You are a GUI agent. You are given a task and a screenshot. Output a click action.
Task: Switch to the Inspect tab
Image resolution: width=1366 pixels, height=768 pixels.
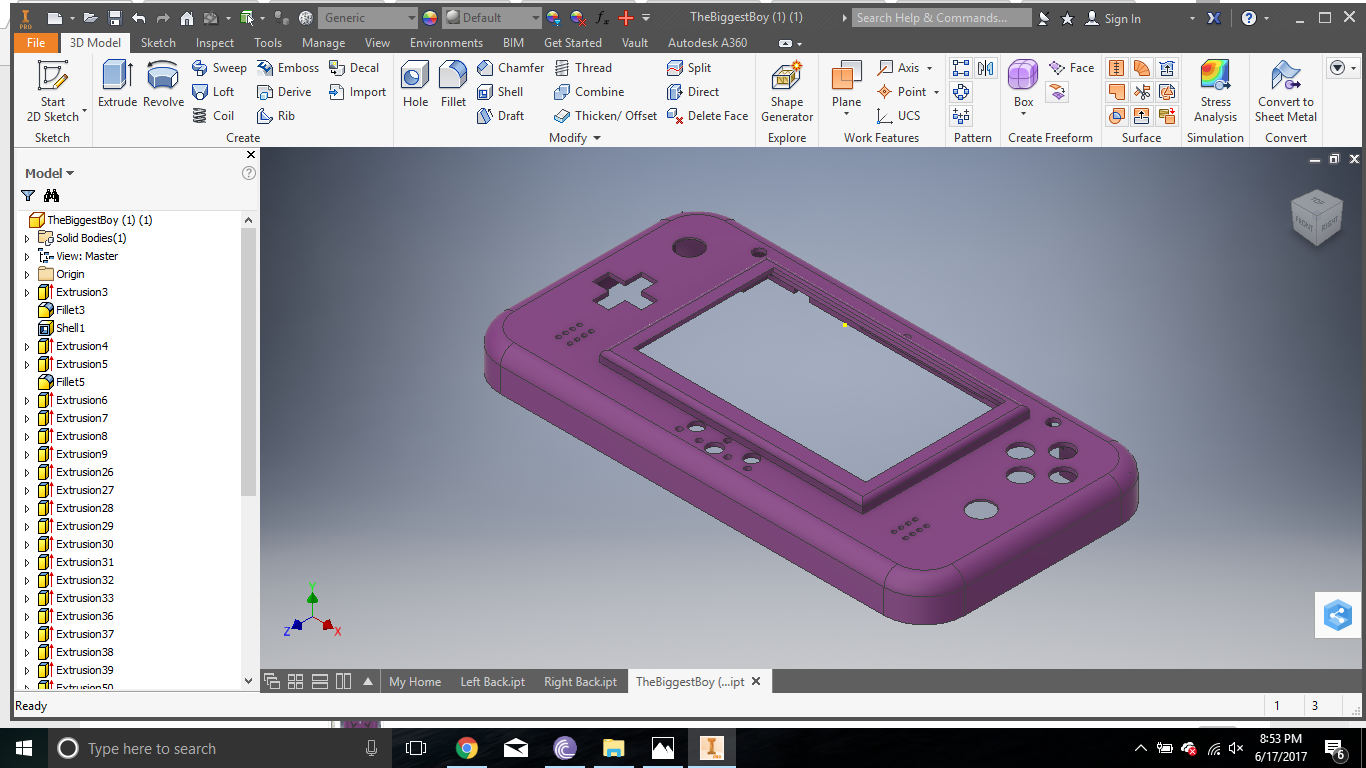(x=215, y=43)
